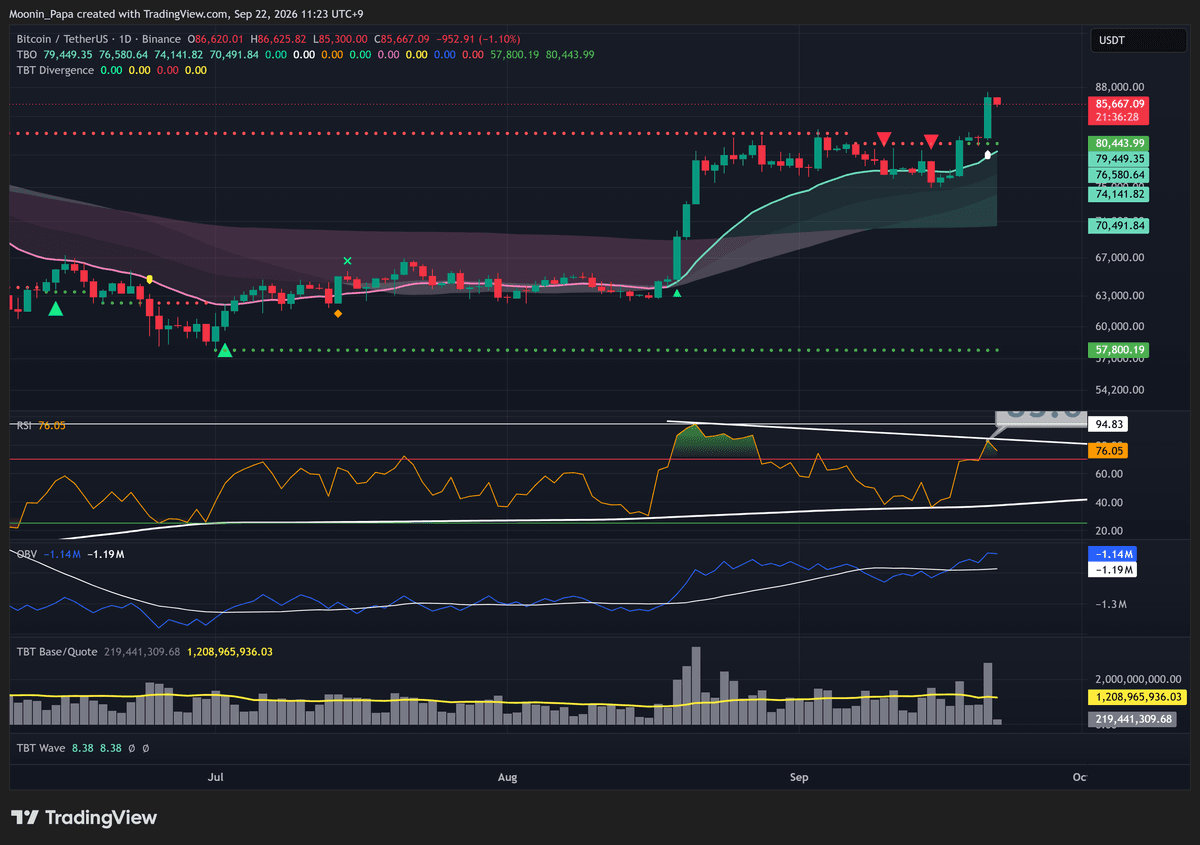
Task: Select the OBV pane legend label
Action: (x=26, y=554)
